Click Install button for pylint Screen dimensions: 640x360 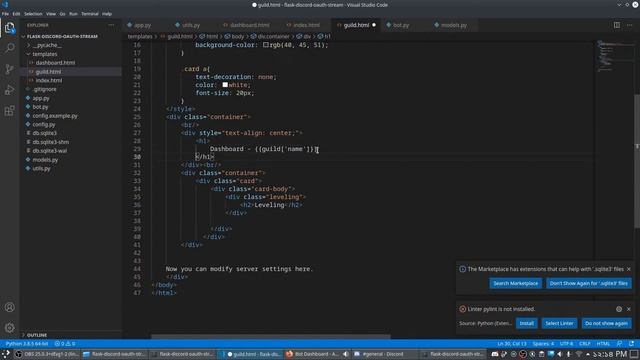(527, 323)
